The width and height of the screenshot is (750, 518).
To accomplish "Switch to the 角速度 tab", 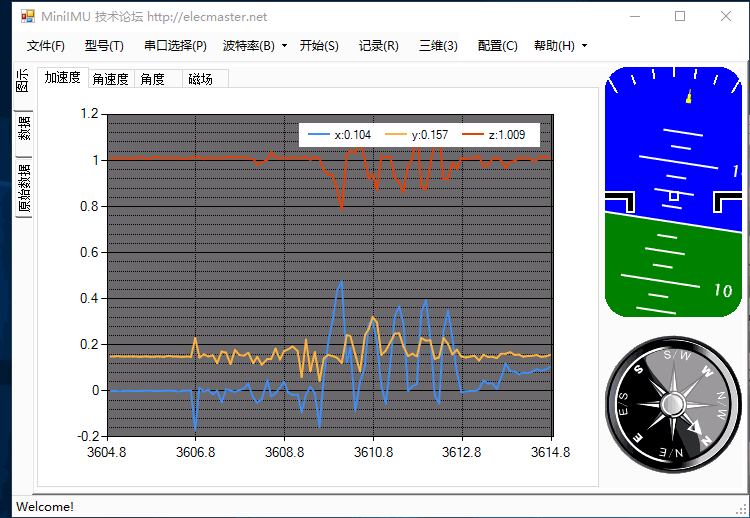I will tap(110, 79).
